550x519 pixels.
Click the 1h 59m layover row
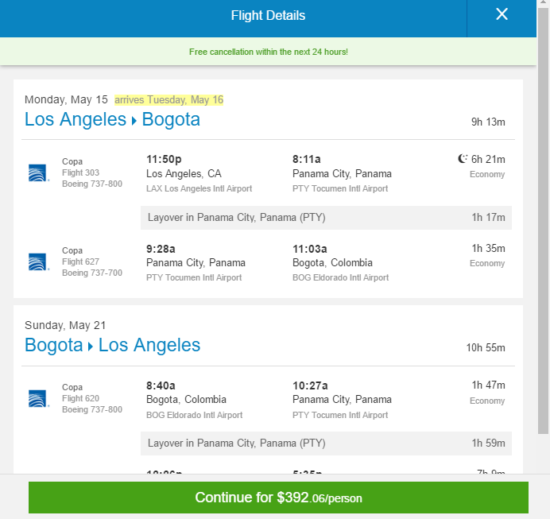(x=326, y=443)
